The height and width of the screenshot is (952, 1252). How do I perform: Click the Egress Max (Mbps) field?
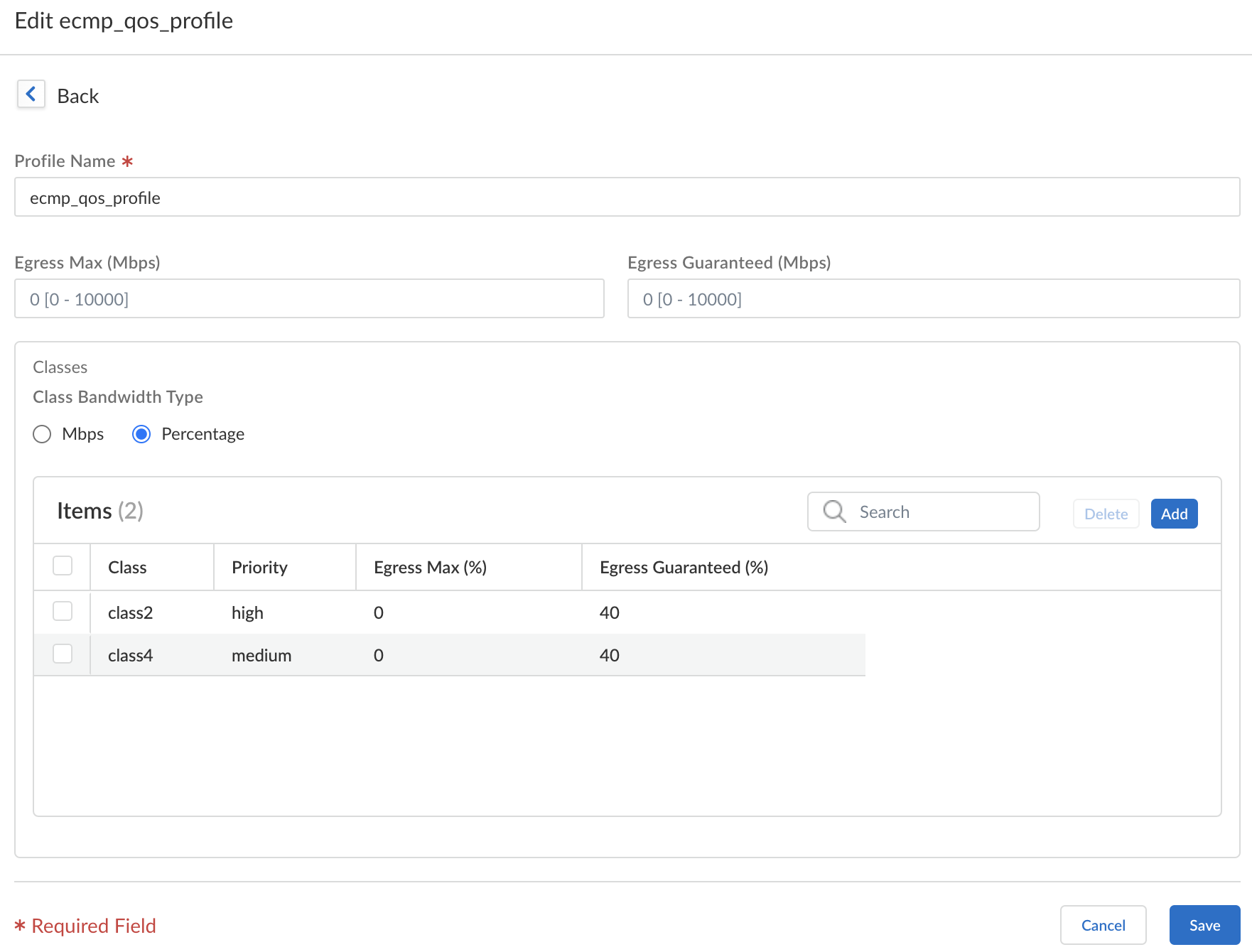click(x=309, y=299)
